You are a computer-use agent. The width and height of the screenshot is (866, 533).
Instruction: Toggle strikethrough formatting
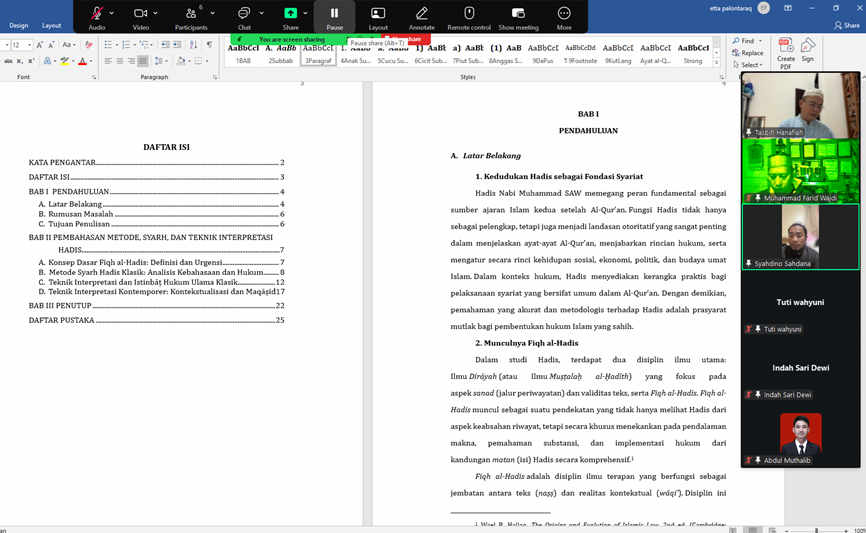8,61
